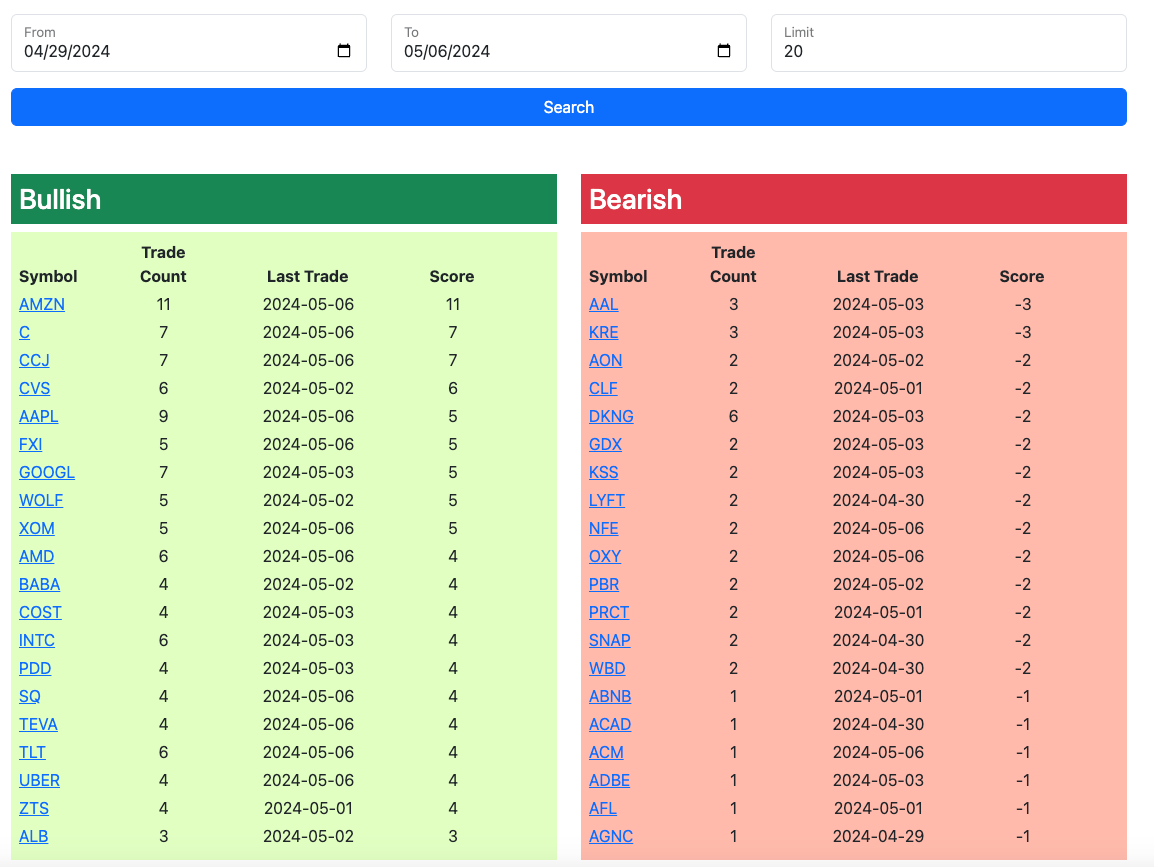Open the XOM symbol link

(37, 528)
